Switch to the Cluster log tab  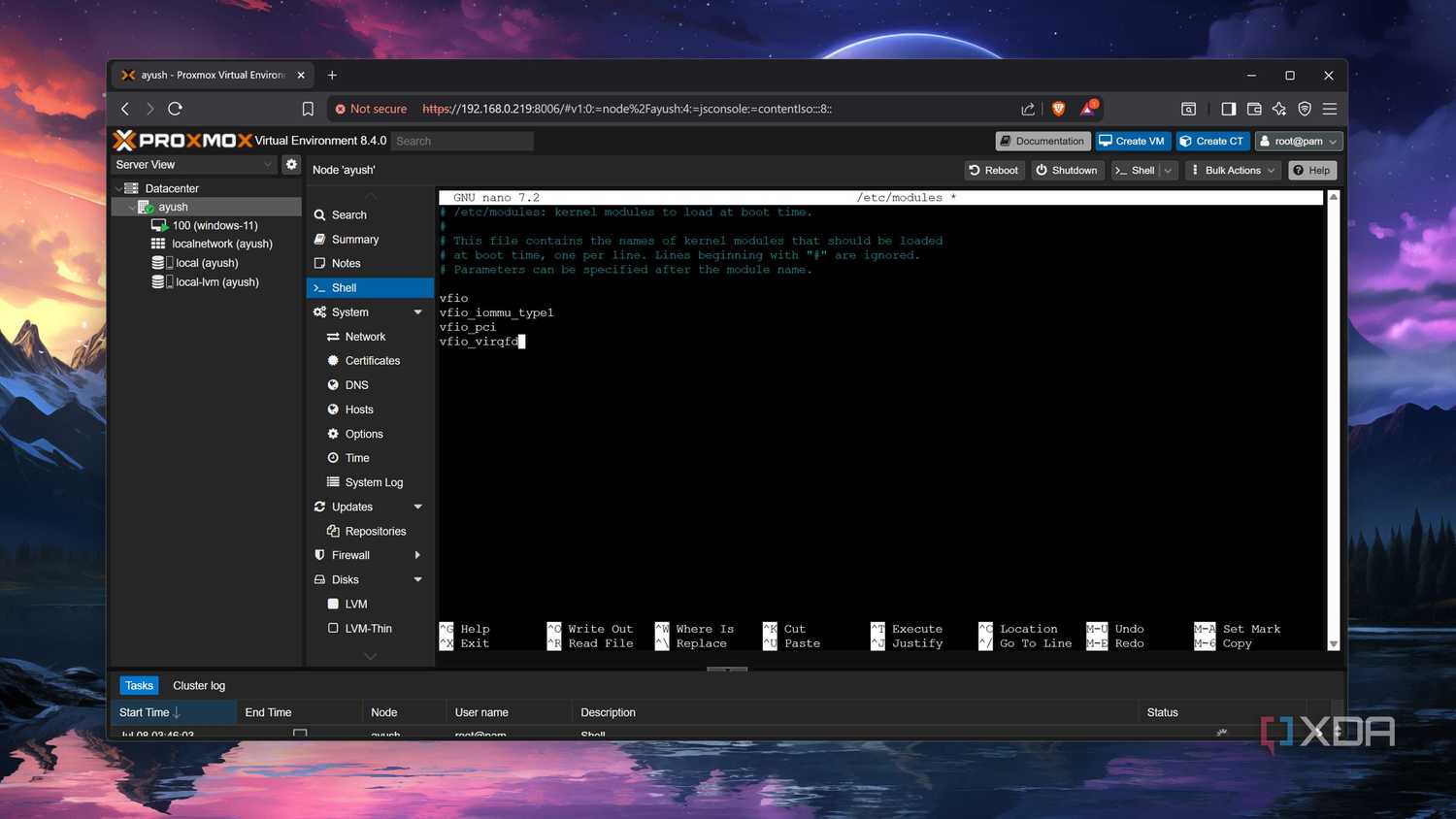tap(199, 685)
